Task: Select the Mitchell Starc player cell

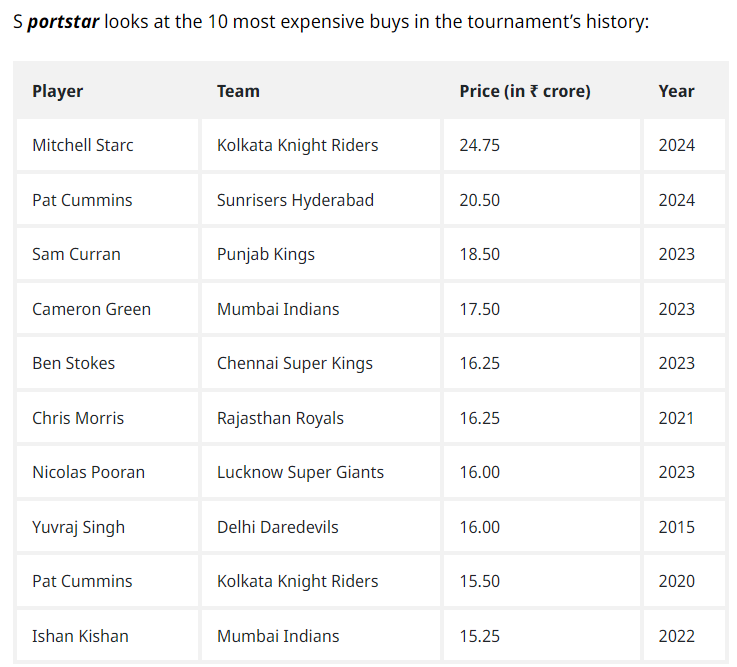Action: [83, 145]
